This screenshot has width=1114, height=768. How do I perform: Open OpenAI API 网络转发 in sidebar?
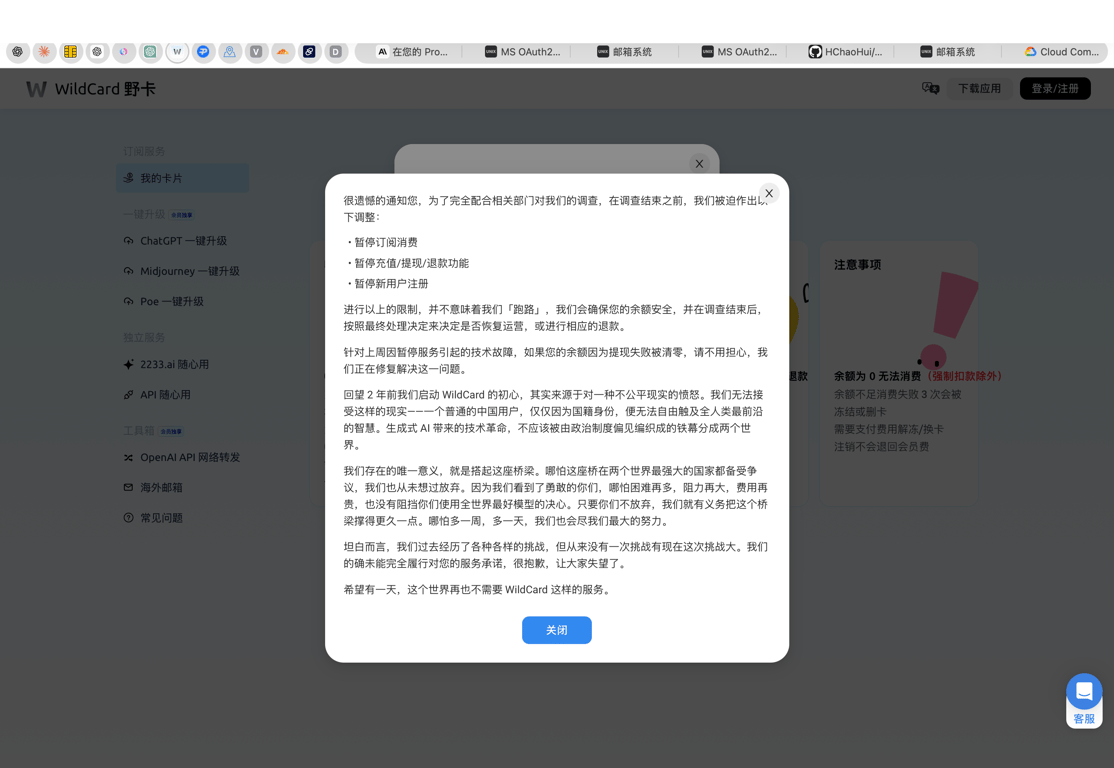click(x=183, y=458)
